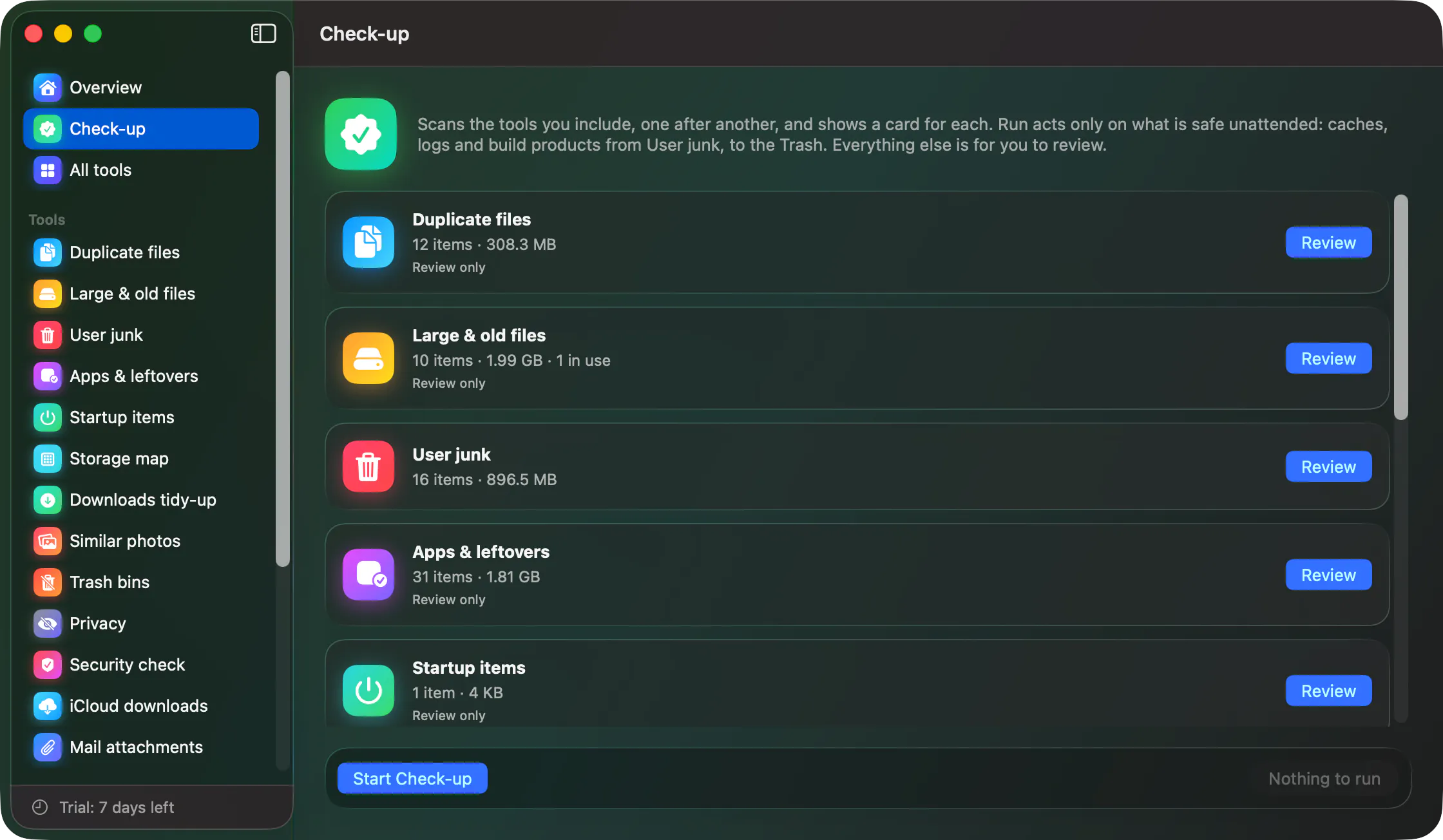The width and height of the screenshot is (1443, 840).
Task: Open the Startup items sidebar tool
Action: tap(141, 417)
